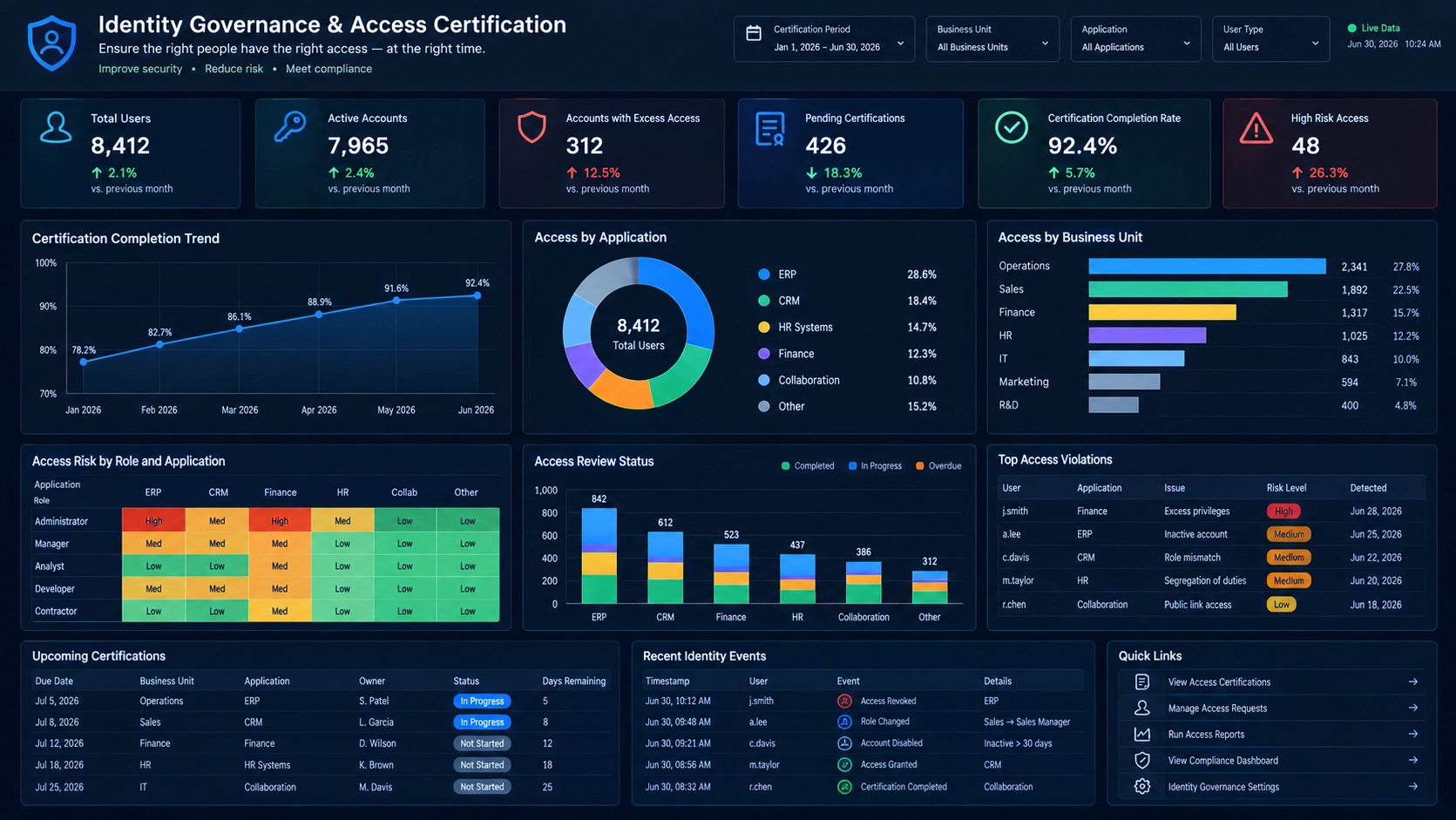Click the chart icon beside Run Access Reports
Screen dimensions: 1456x820
click(x=1142, y=734)
